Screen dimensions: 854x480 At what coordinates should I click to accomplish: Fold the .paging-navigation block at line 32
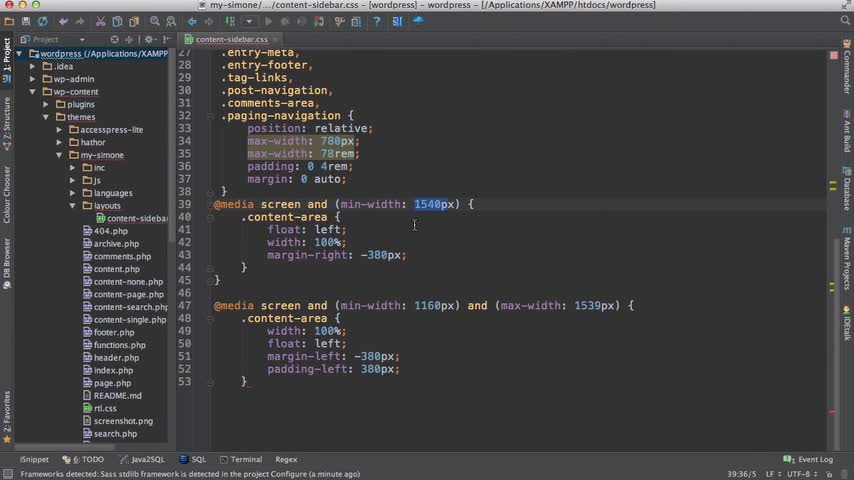pos(210,116)
